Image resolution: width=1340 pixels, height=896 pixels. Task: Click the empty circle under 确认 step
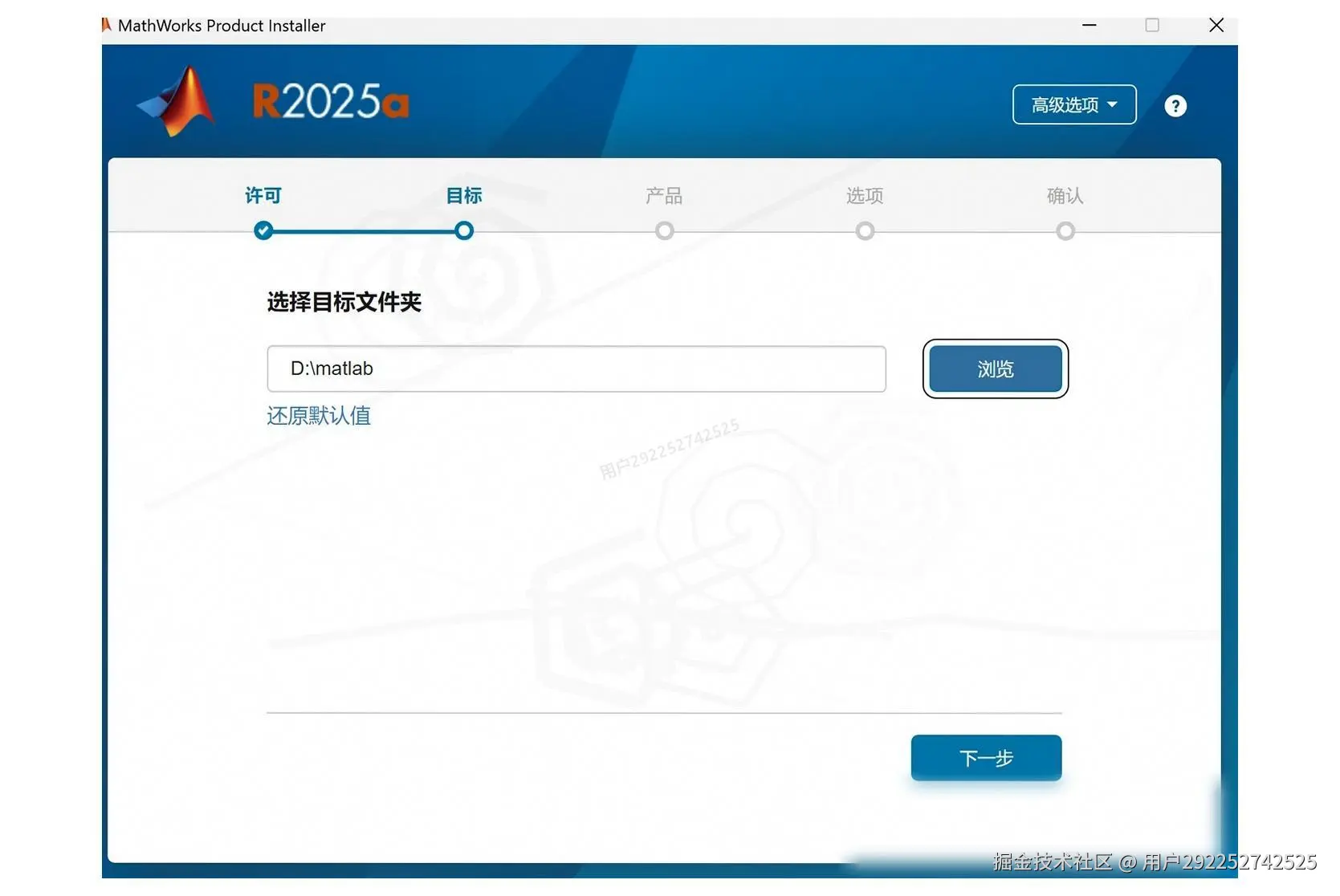pyautogui.click(x=1065, y=230)
